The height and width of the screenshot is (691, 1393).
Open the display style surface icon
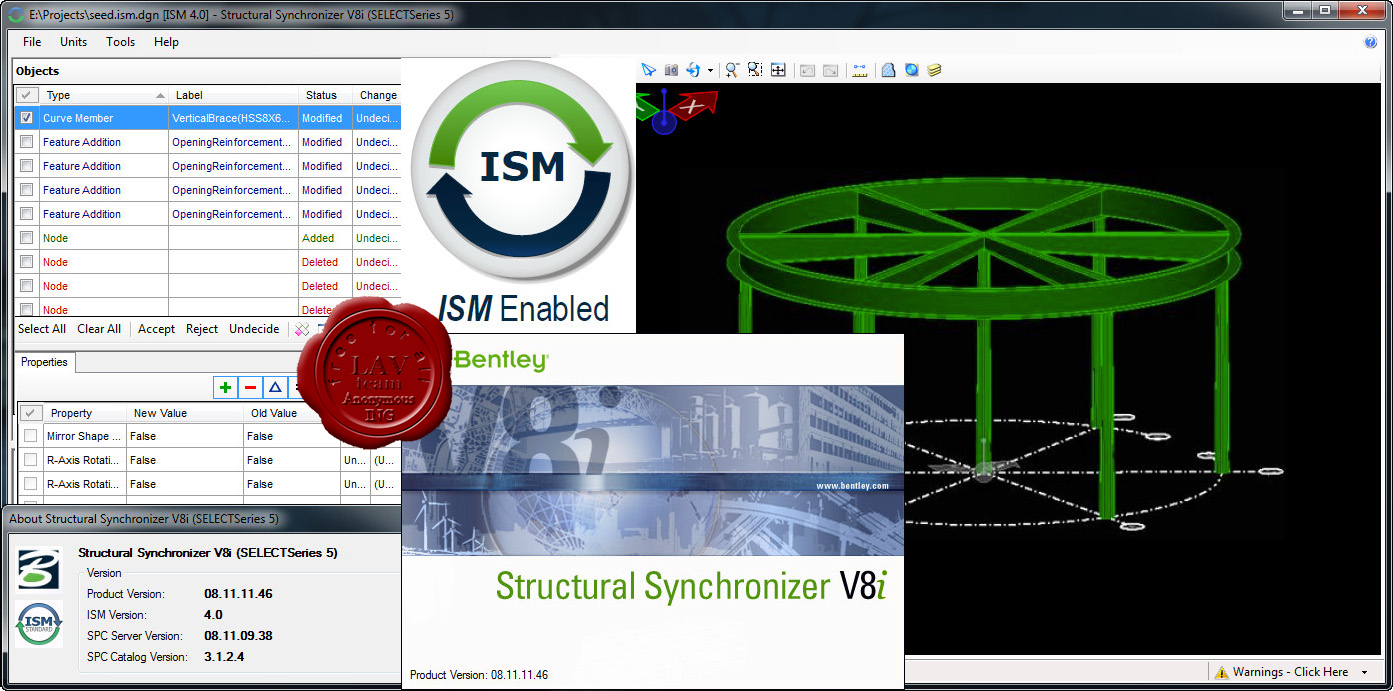tap(888, 70)
